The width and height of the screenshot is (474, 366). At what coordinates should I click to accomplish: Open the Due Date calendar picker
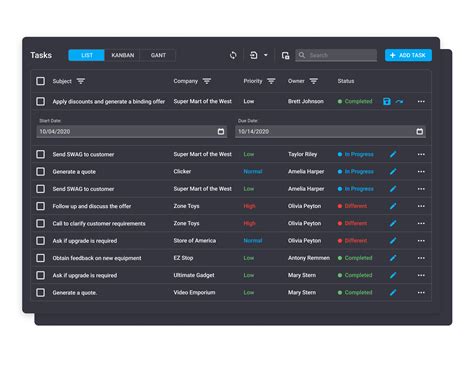pos(420,132)
